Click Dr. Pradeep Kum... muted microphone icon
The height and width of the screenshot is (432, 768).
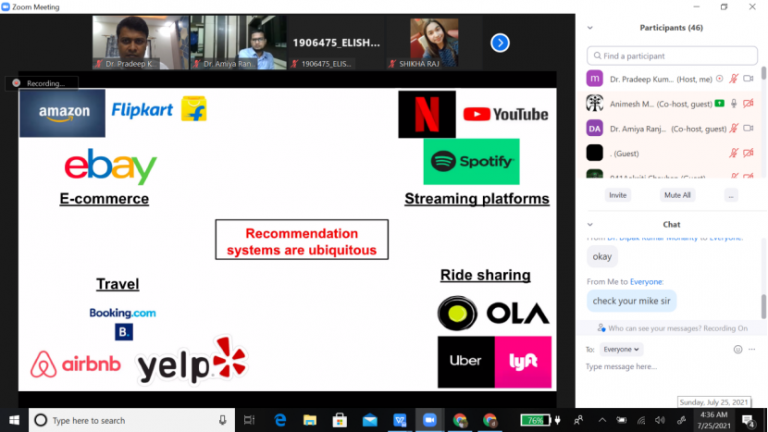733,79
